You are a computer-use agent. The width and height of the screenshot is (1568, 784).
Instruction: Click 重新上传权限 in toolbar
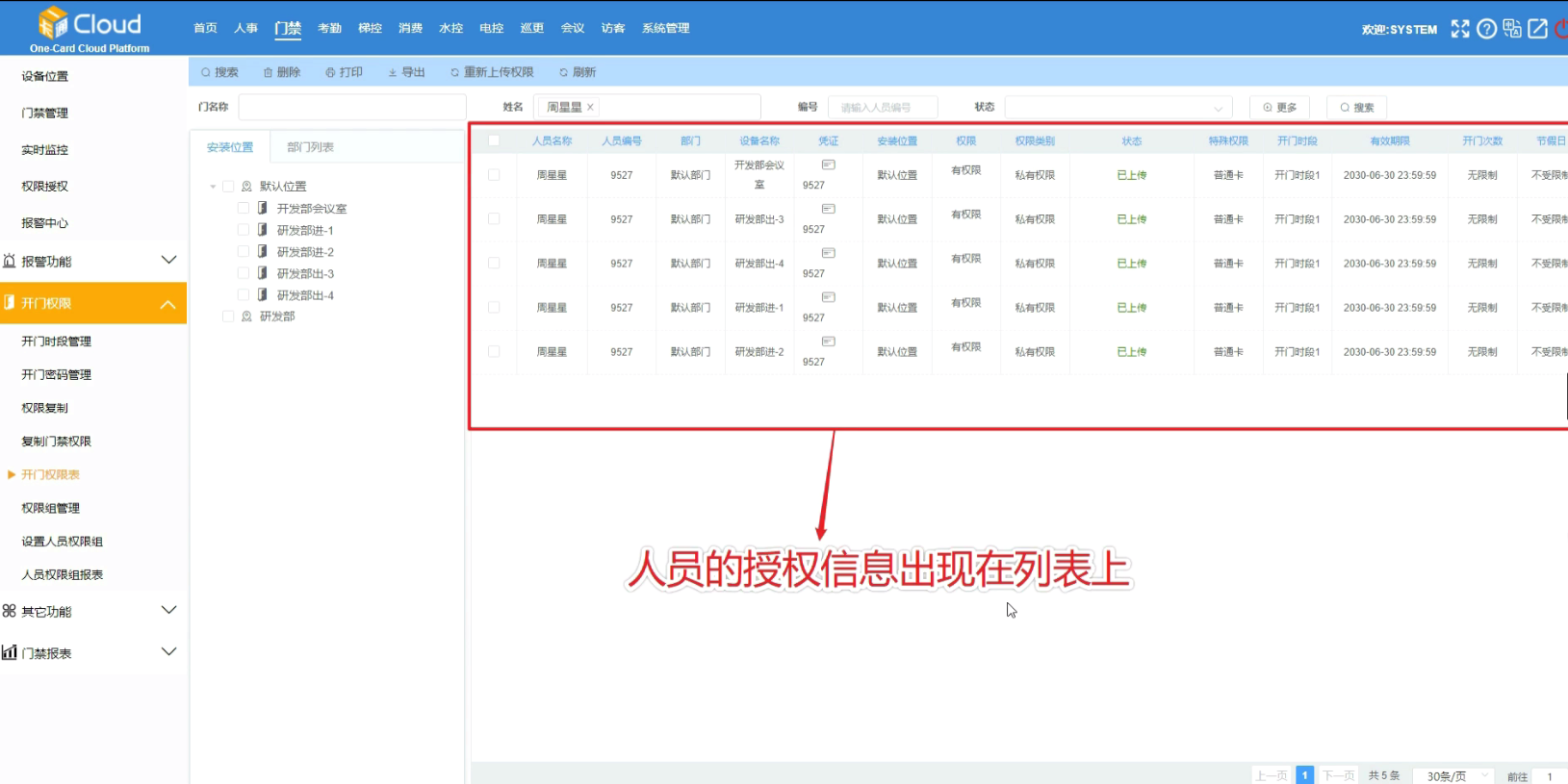(492, 72)
